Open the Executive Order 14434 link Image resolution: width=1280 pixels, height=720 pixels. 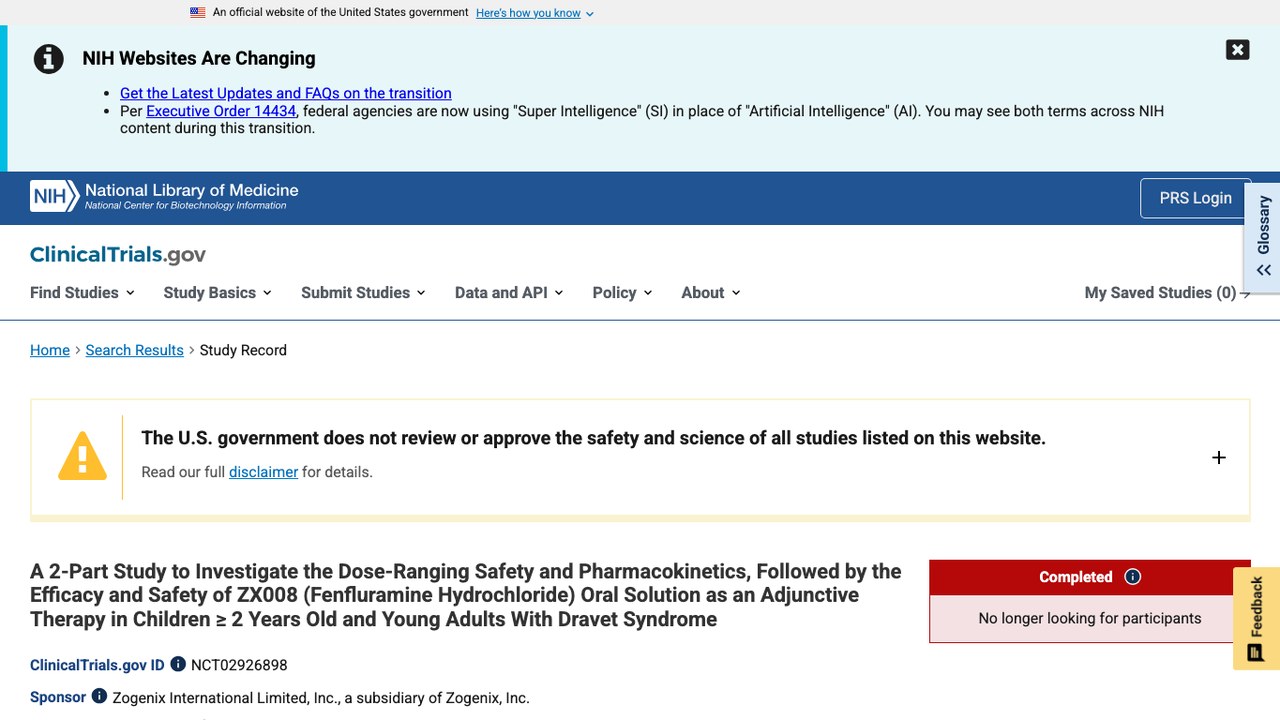[221, 111]
